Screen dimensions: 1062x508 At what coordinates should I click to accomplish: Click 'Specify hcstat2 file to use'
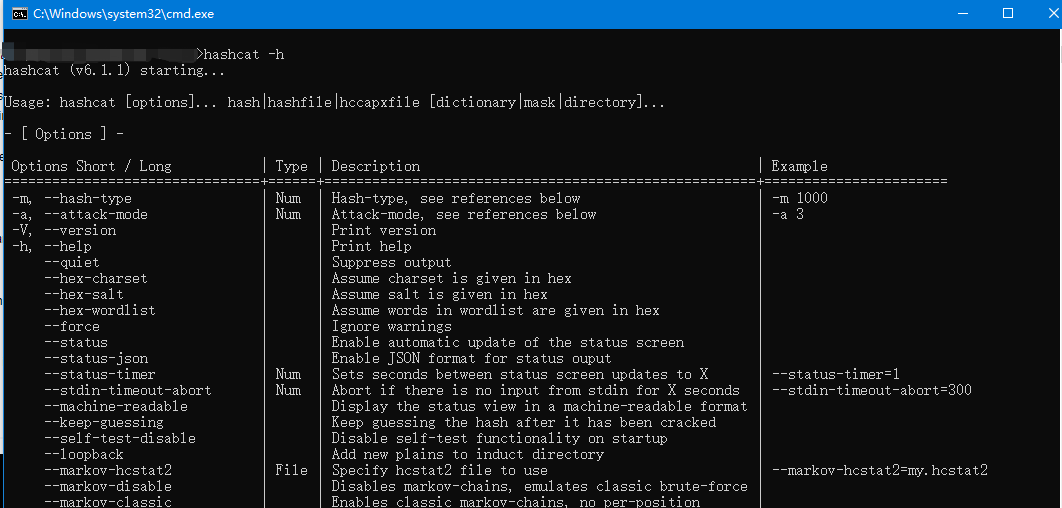click(440, 471)
